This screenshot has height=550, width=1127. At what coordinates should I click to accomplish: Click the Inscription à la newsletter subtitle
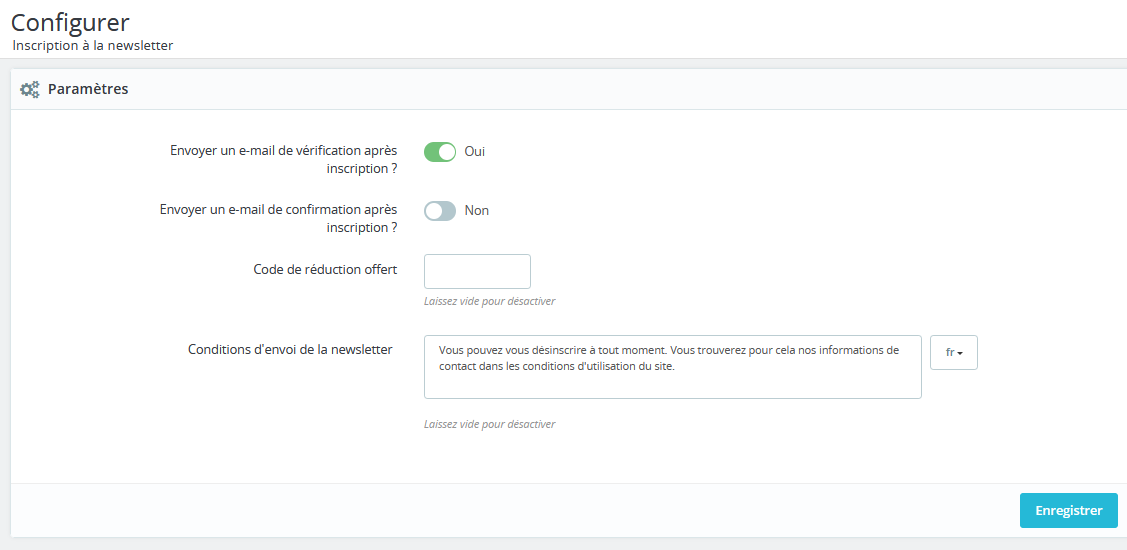coord(93,45)
